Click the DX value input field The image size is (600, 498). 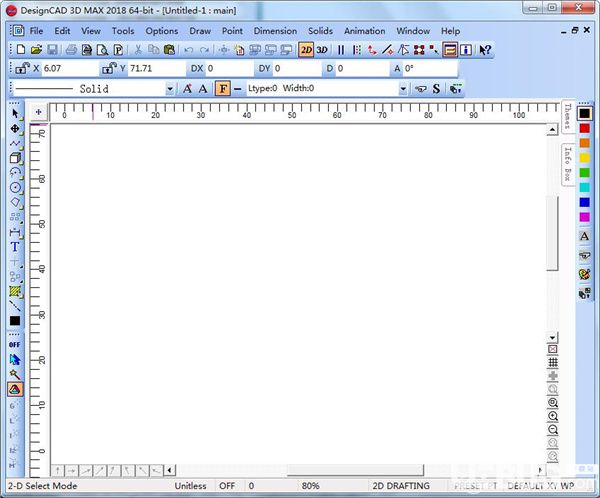(x=229, y=69)
